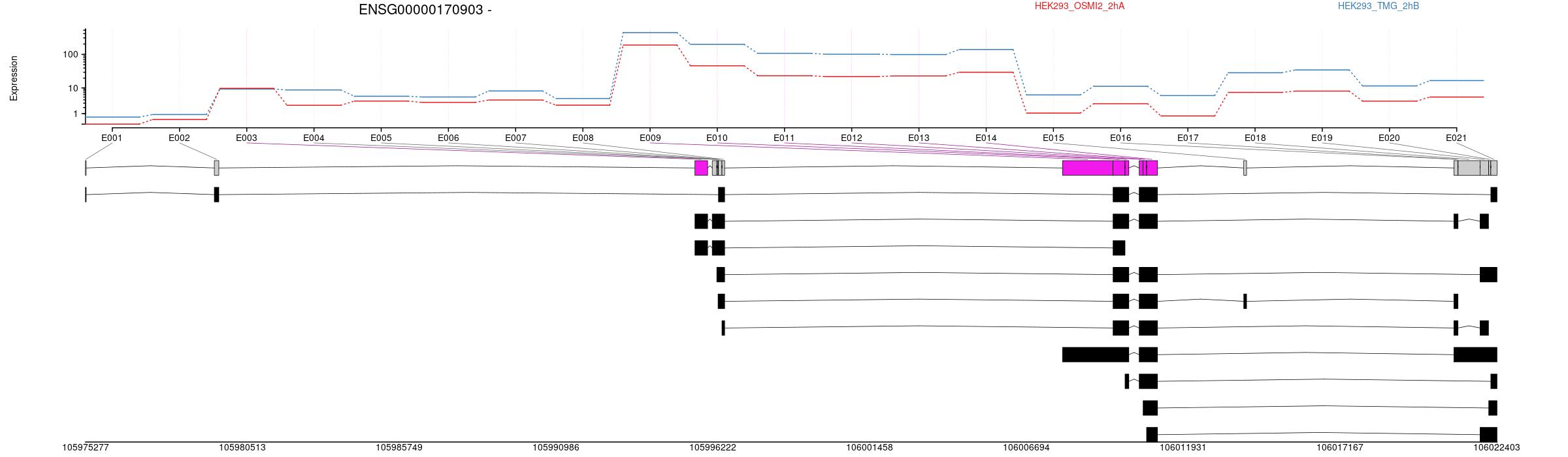Click exon bin label E005
The height and width of the screenshot is (457, 1568).
[381, 138]
